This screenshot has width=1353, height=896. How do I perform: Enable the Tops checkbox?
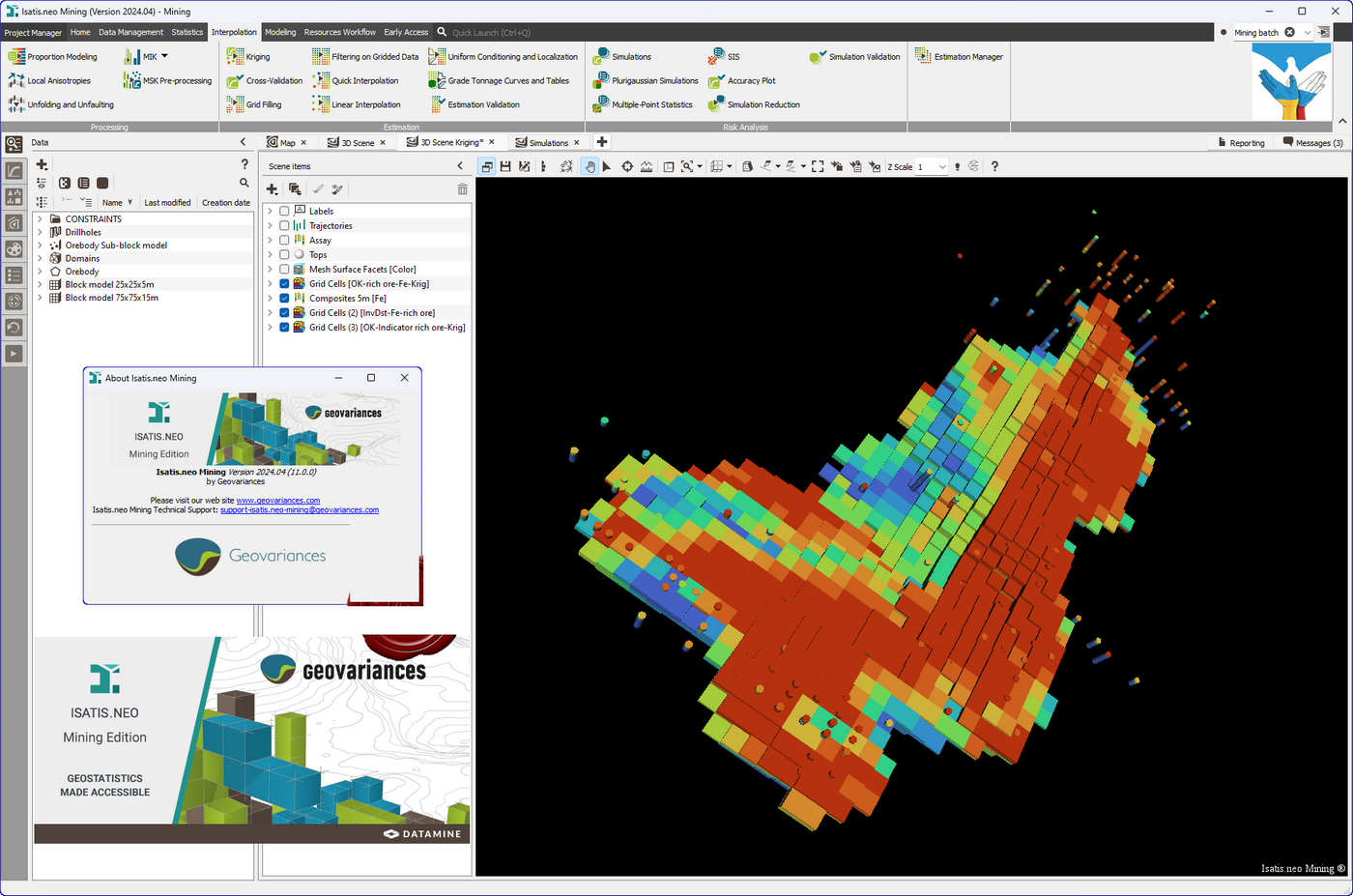coord(284,254)
